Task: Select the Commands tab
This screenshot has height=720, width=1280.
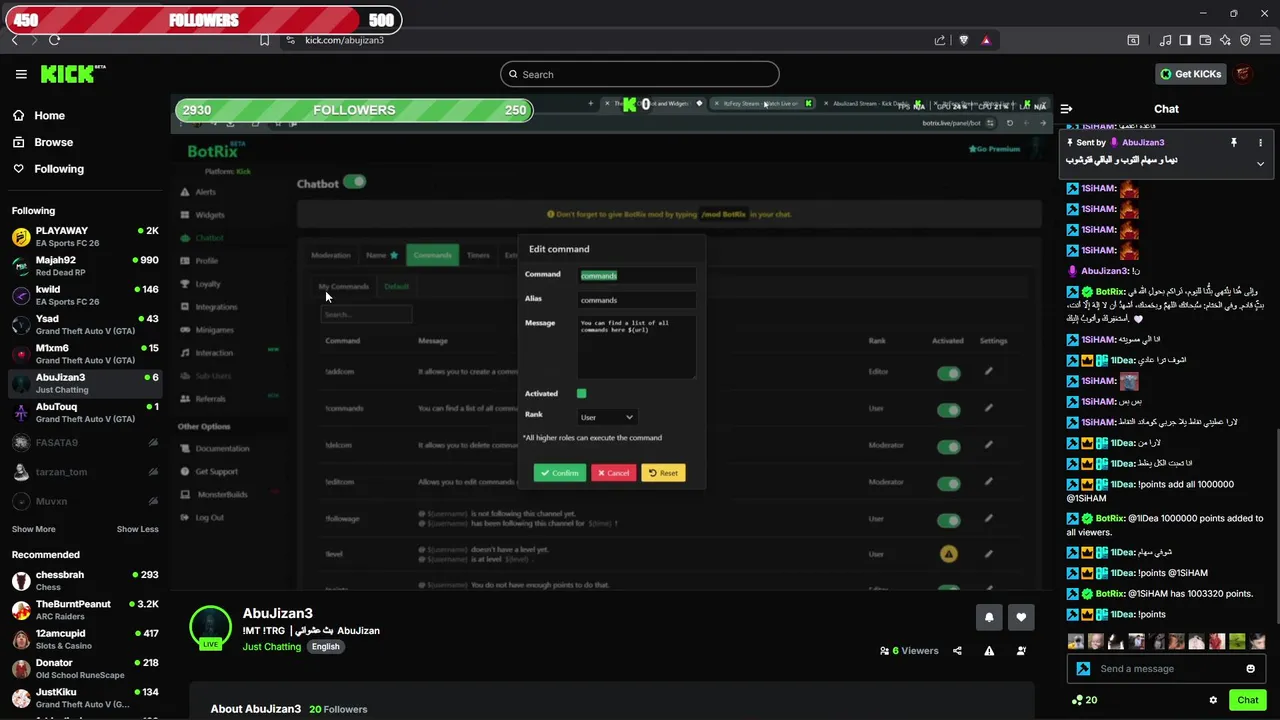Action: [432, 255]
